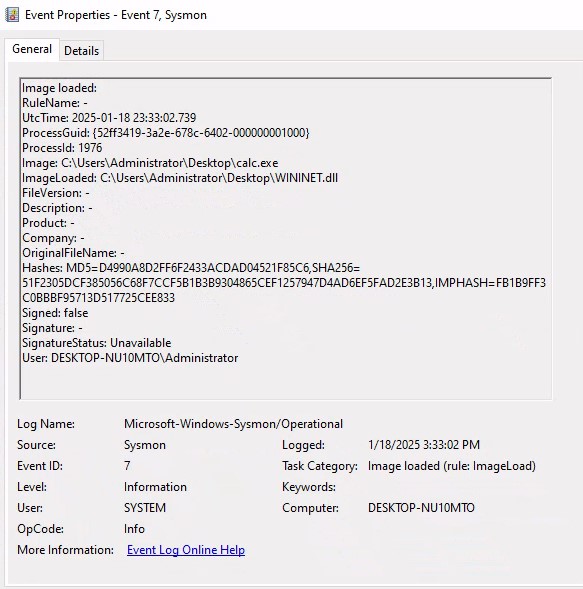The height and width of the screenshot is (589, 583).
Task: Click the ProcessGuid value line
Action: pos(166,133)
